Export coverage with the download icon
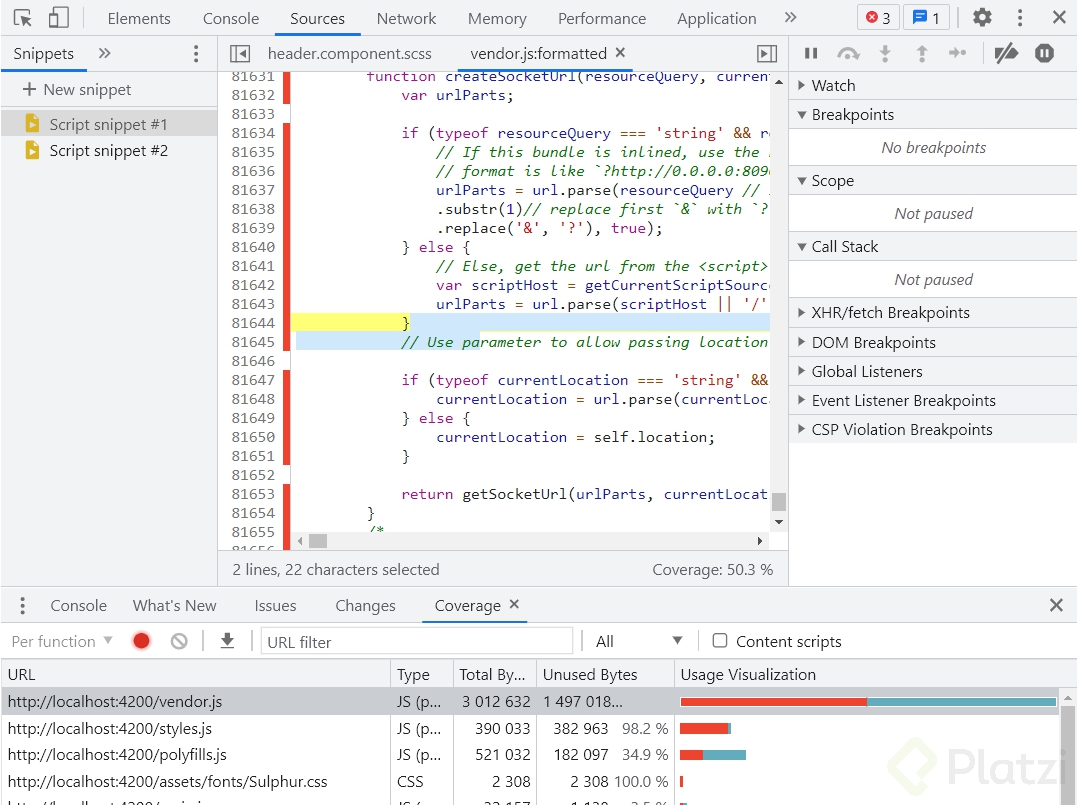The height and width of the screenshot is (805, 1077). [x=228, y=641]
